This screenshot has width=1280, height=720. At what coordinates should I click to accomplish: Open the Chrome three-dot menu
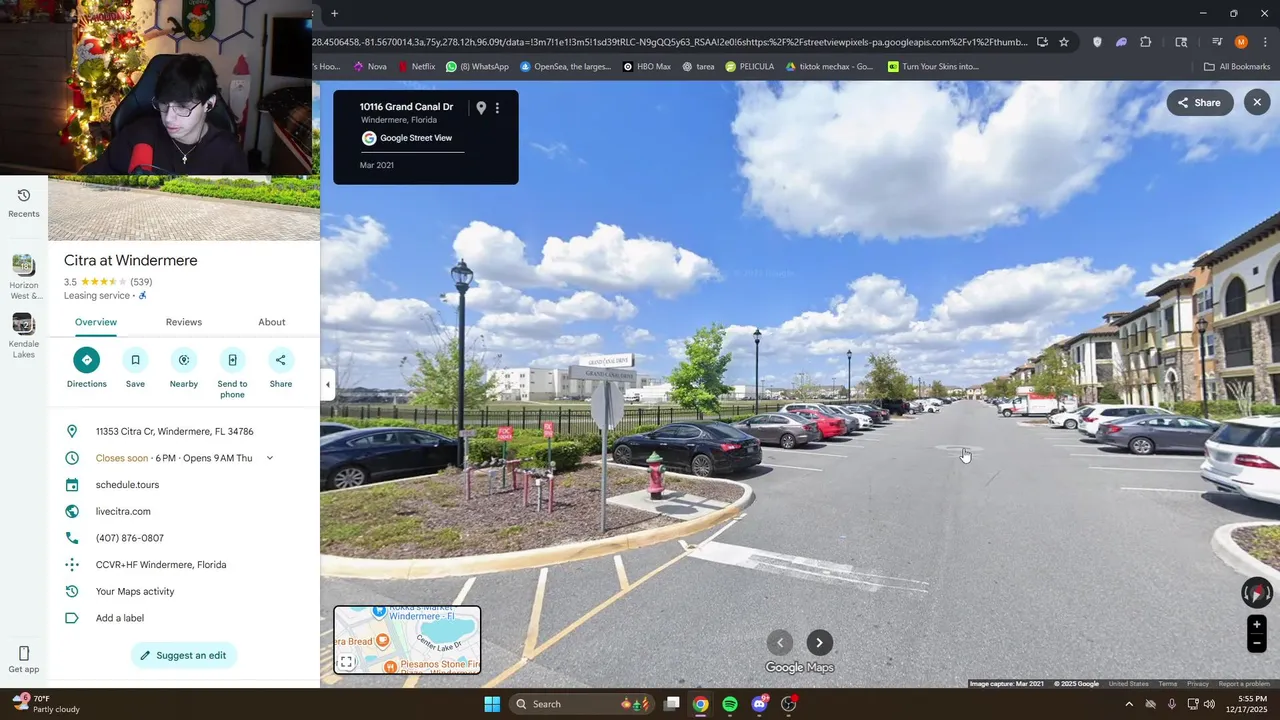coord(1263,42)
